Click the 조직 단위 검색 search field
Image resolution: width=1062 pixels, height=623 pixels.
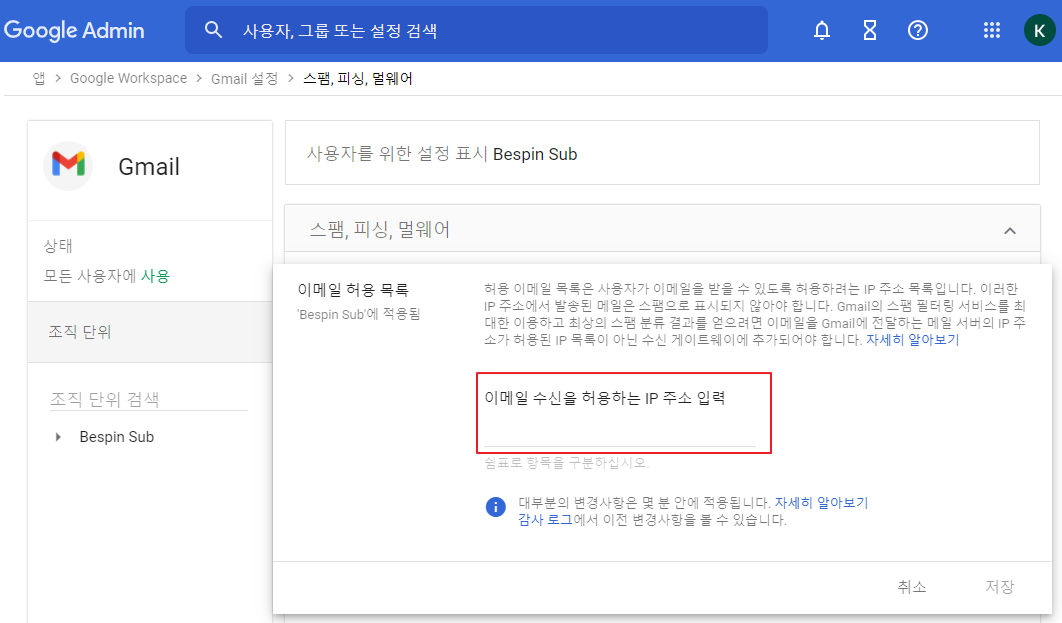pos(149,400)
